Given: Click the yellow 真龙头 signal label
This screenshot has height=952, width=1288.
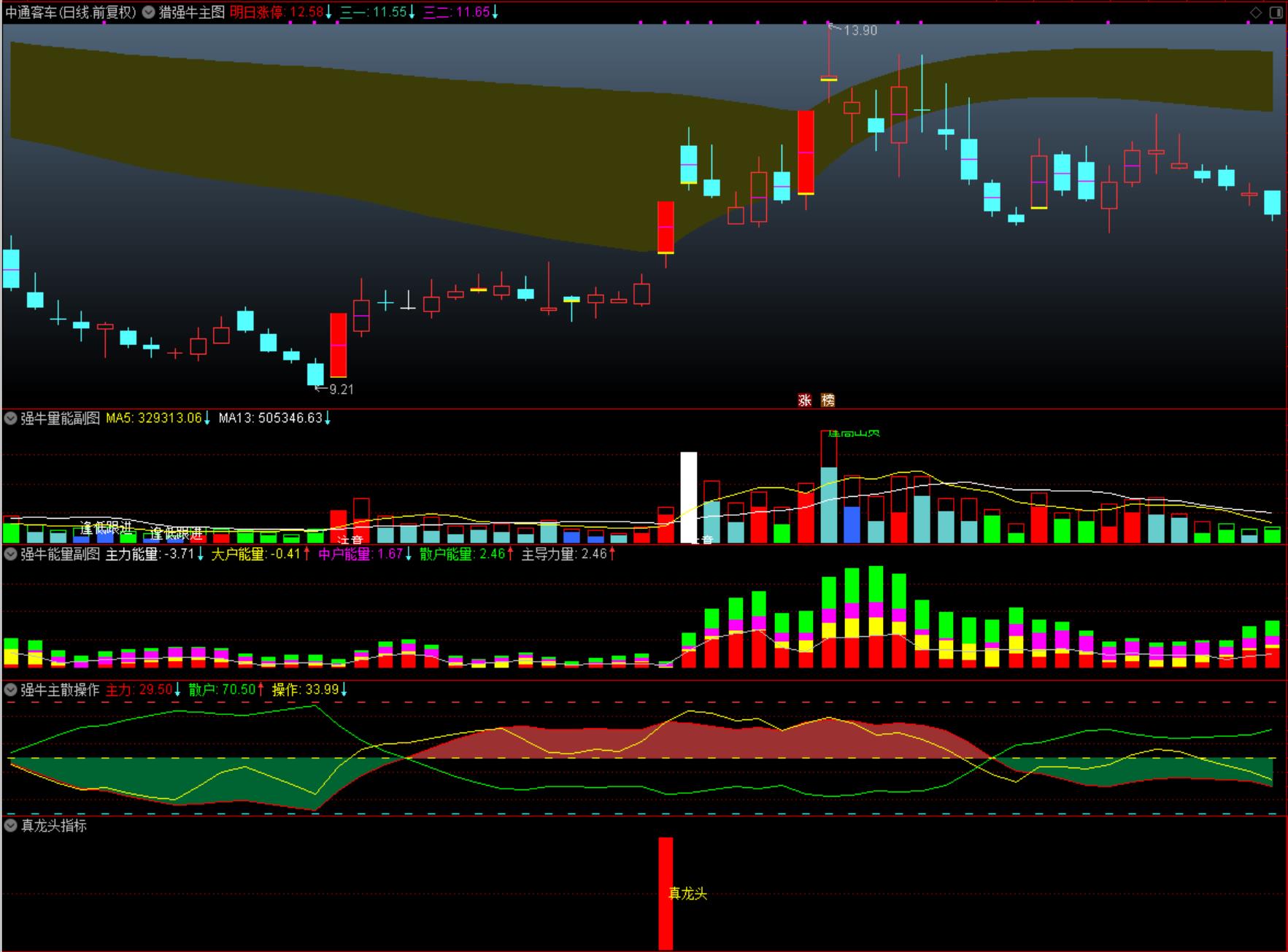Looking at the screenshot, I should 688,894.
